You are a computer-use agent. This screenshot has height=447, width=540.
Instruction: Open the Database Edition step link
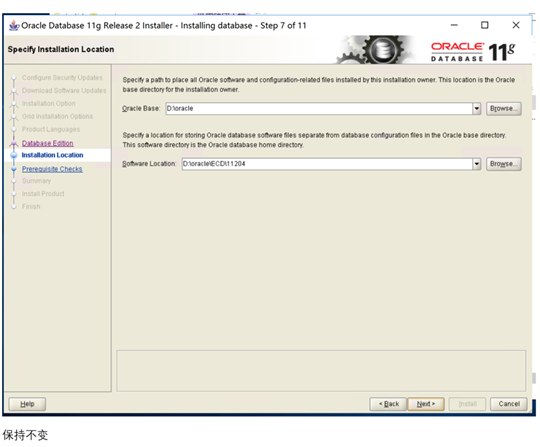[x=48, y=143]
